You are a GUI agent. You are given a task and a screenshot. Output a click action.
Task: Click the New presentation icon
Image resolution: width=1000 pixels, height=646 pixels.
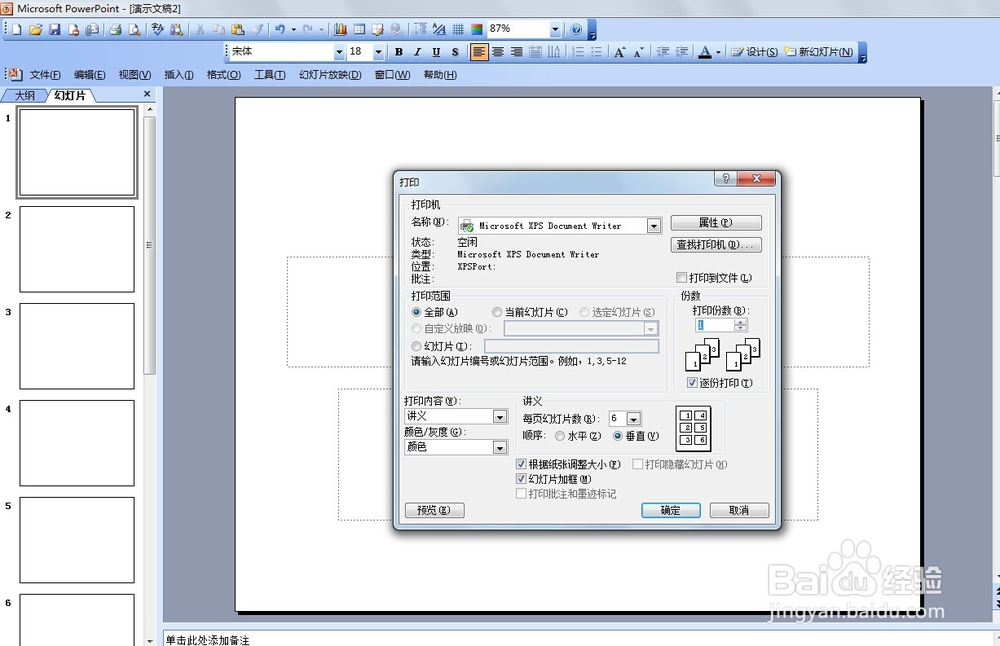pyautogui.click(x=17, y=29)
